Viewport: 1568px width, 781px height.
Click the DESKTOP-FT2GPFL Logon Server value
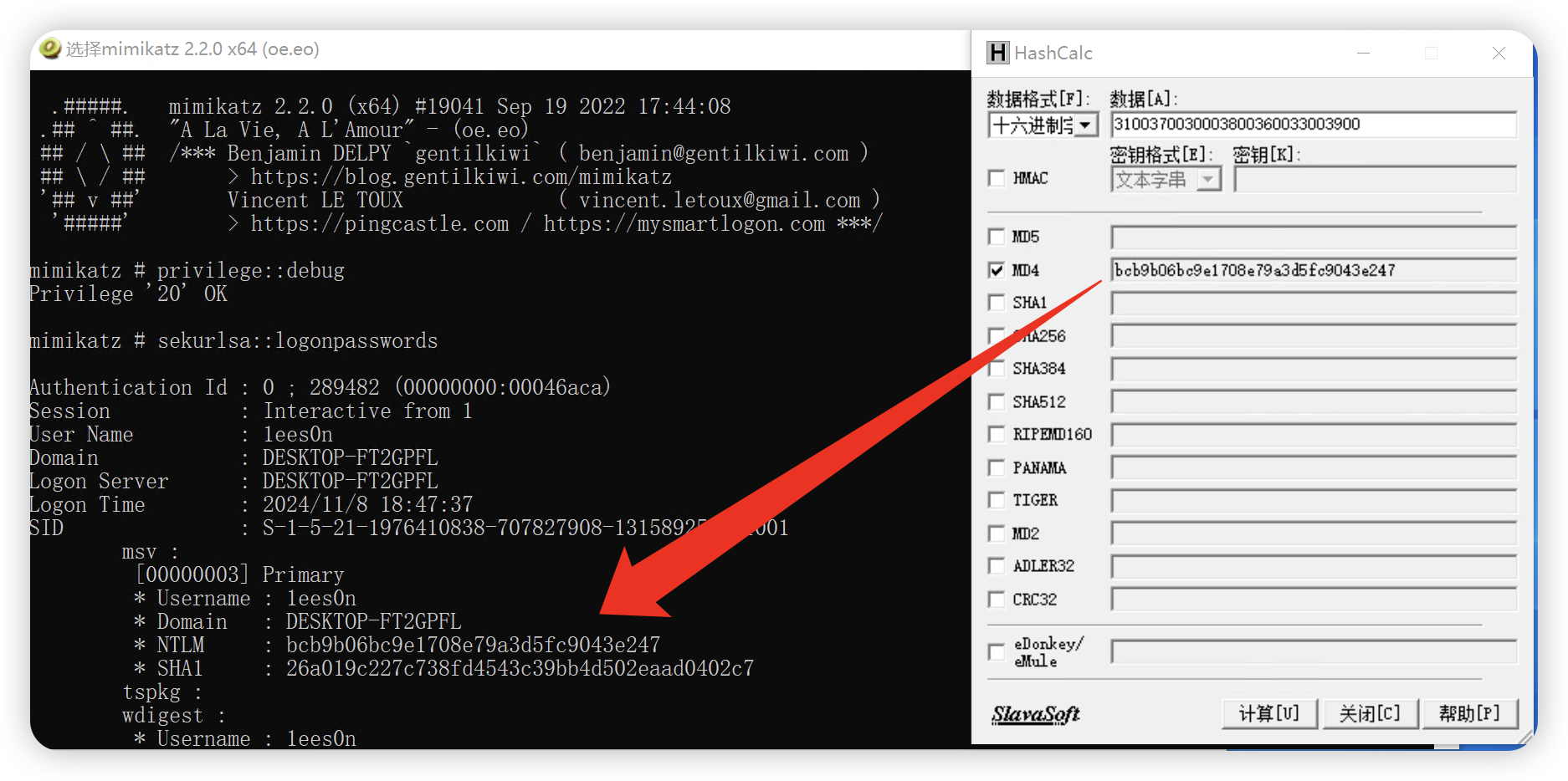click(x=350, y=481)
